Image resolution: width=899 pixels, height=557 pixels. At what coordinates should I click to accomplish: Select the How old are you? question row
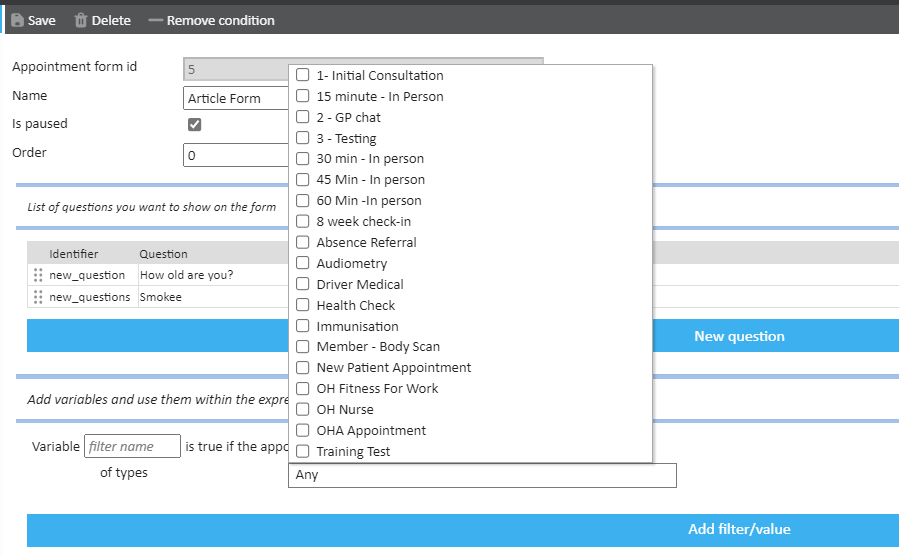click(186, 275)
